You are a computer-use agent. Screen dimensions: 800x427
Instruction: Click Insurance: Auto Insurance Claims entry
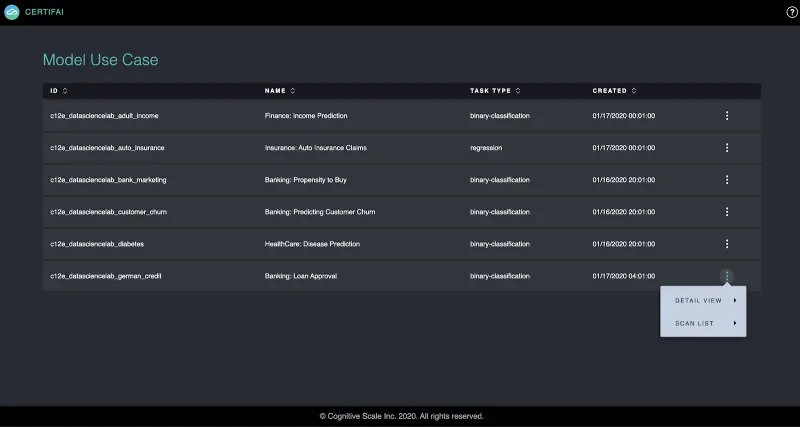coord(315,148)
